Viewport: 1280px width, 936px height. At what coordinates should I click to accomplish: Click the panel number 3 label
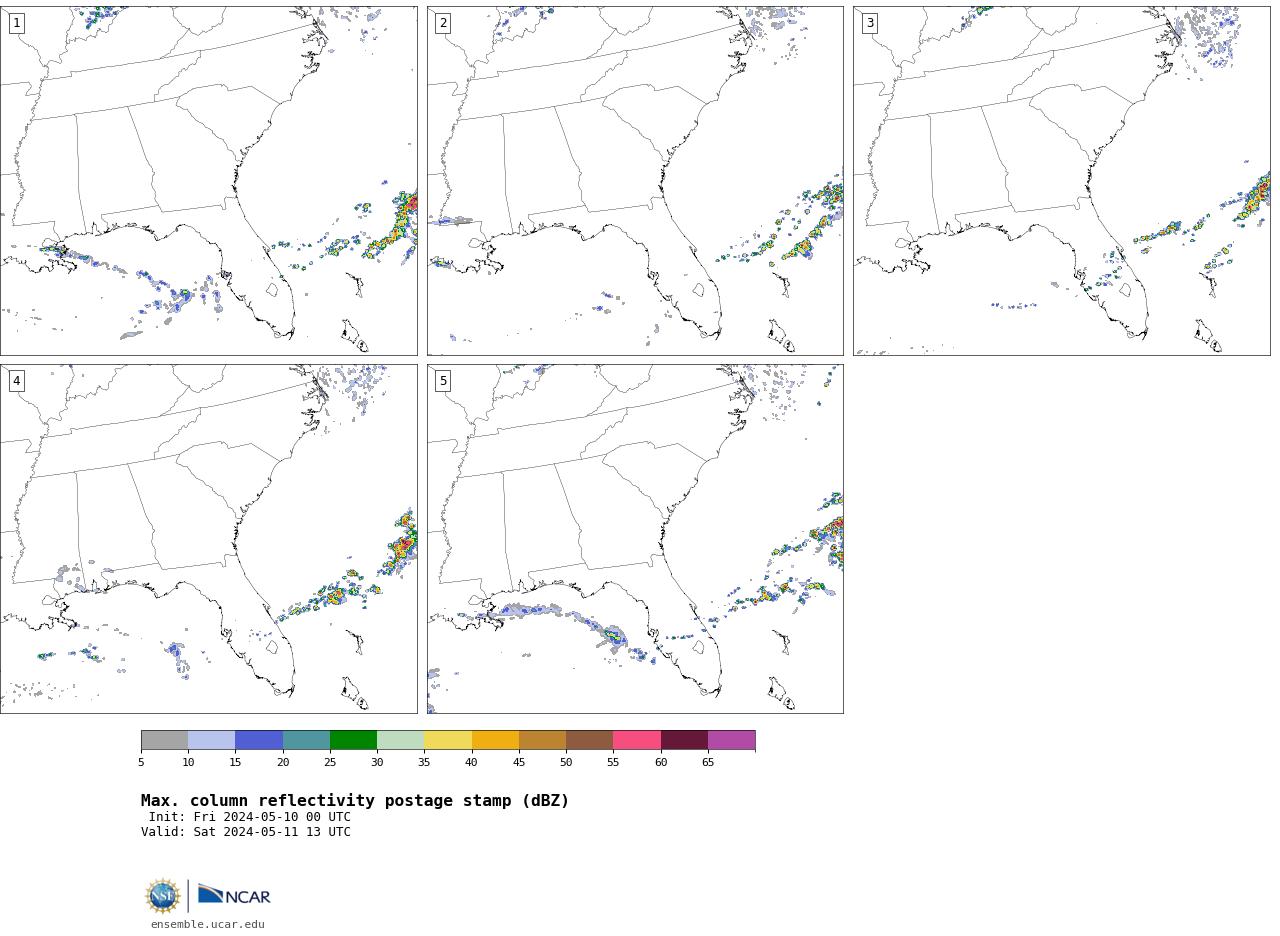869,23
